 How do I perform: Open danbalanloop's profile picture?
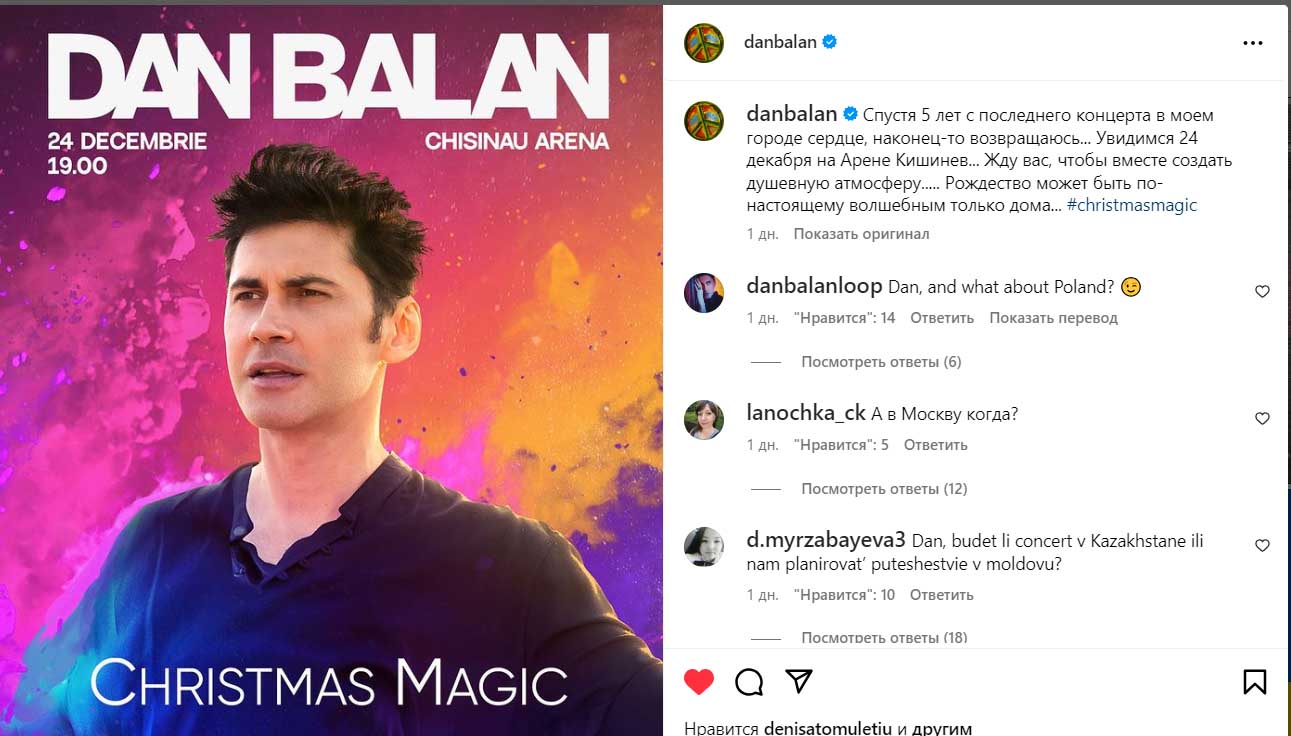coord(704,293)
